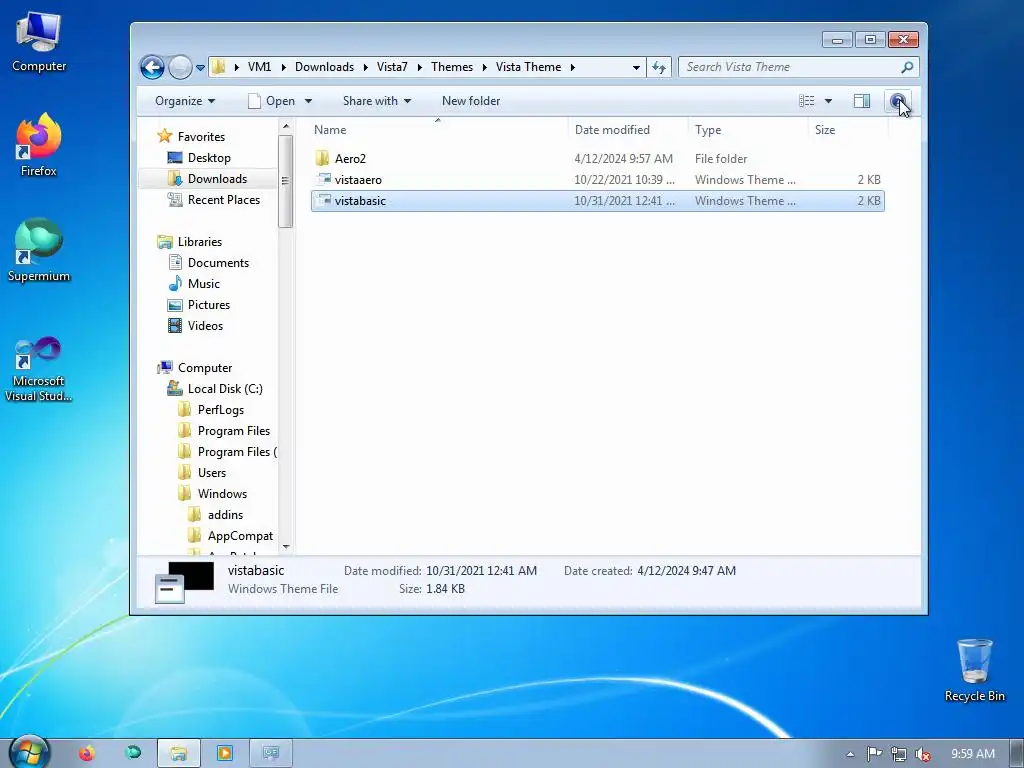Click the Recycle Bin desktop icon
Screen dimensions: 1024x768
974,670
